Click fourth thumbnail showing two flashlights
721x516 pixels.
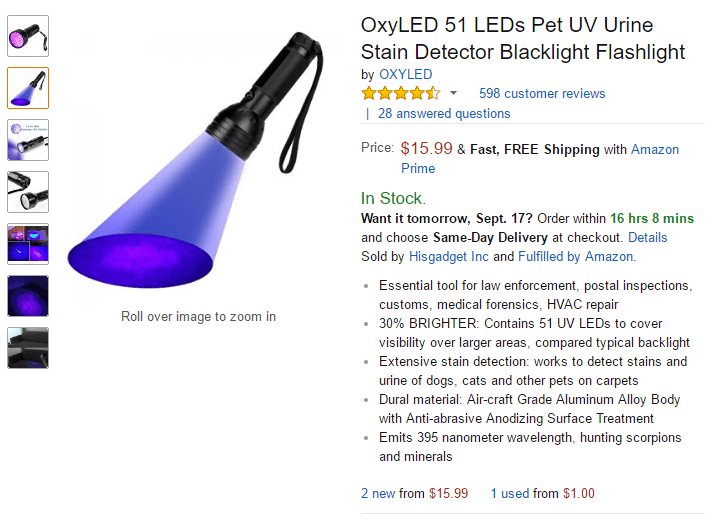pos(28,191)
